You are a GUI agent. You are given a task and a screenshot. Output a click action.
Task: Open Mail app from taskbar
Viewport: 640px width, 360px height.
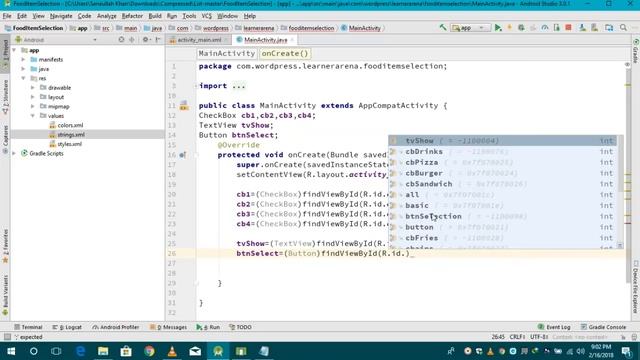point(195,351)
